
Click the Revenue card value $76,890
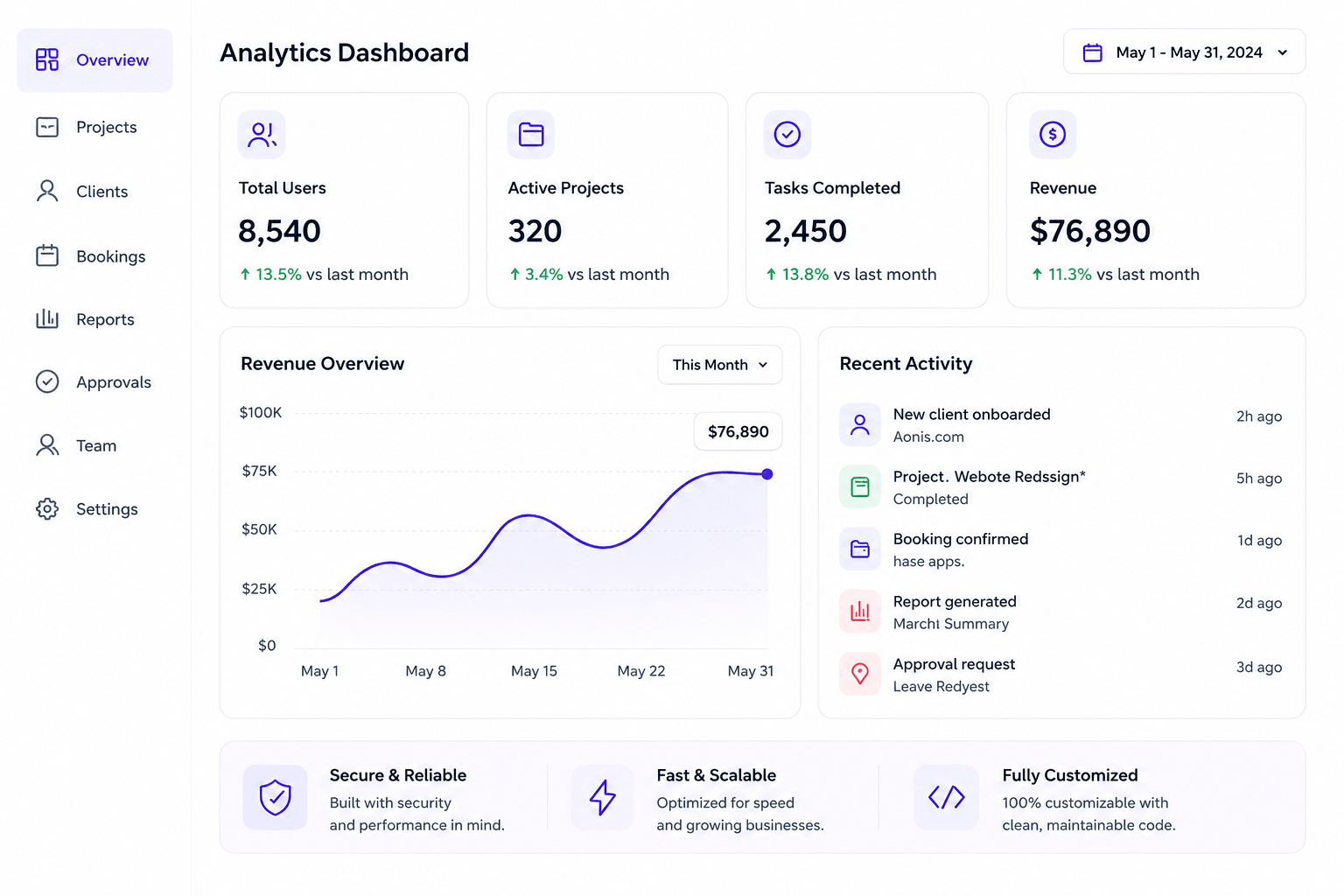(x=1089, y=231)
